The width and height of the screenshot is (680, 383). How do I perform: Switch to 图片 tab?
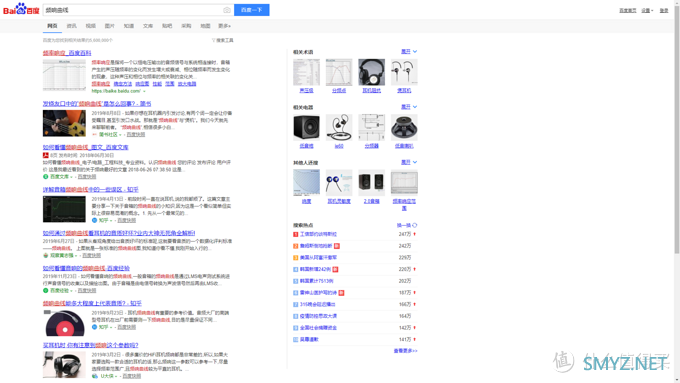click(110, 26)
